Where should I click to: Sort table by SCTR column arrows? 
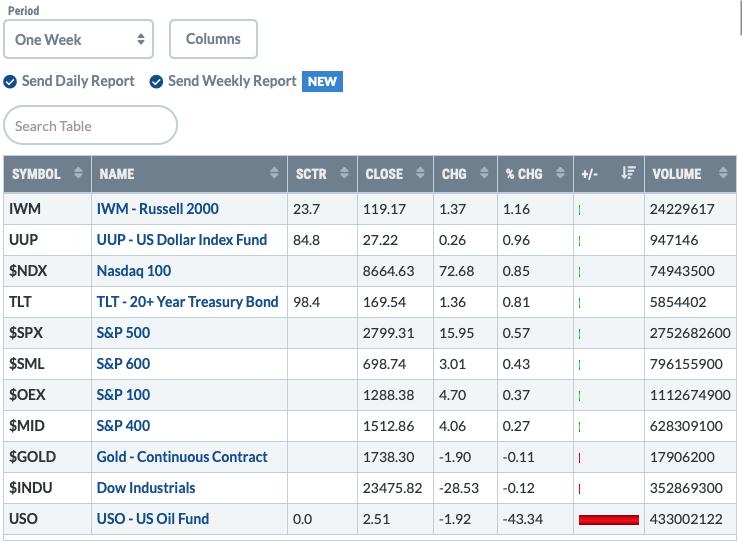coord(344,173)
